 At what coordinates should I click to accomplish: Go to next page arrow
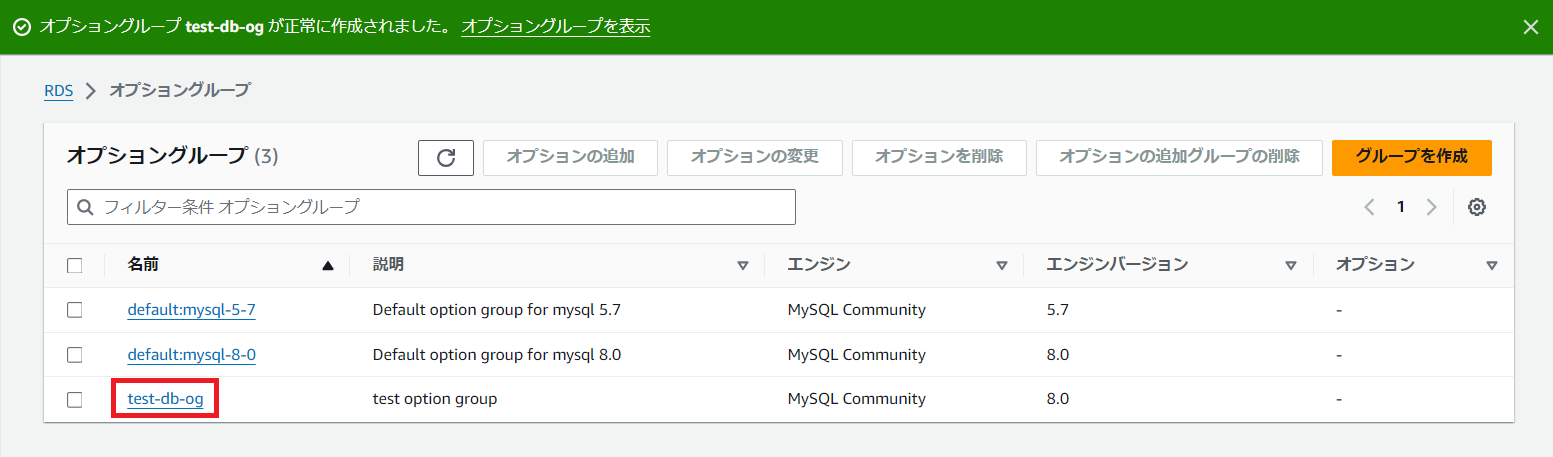[x=1431, y=207]
